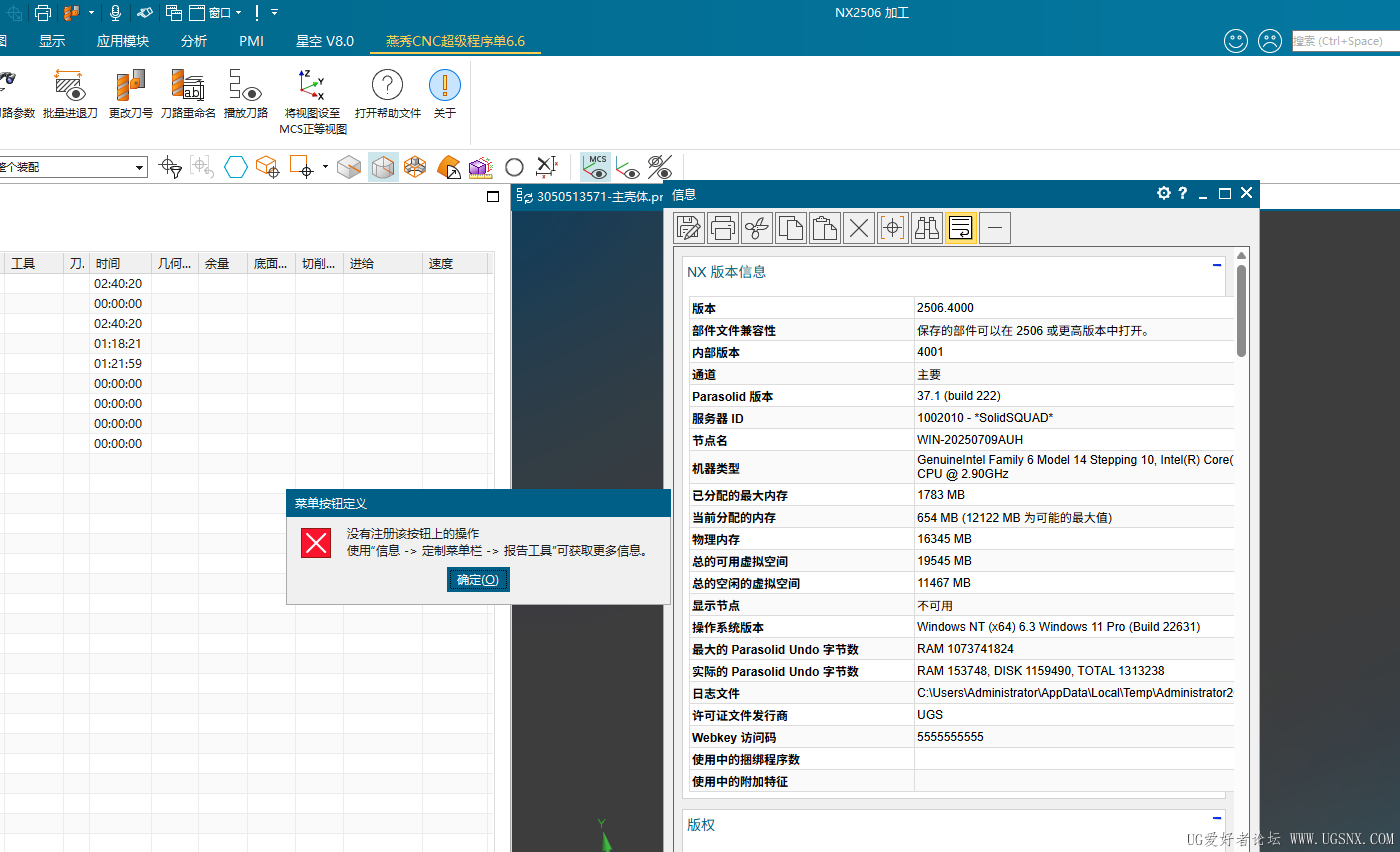The image size is (1400, 852).
Task: Open the 窗口 window dropdown in title bar
Action: tap(218, 13)
